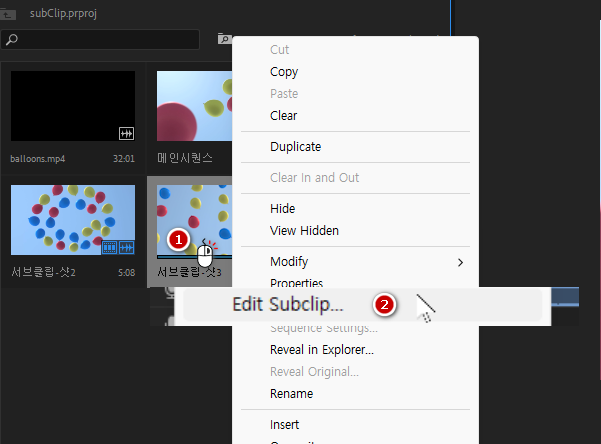This screenshot has height=444, width=601.
Task: Select the balloons.mp4 clip thumbnail
Action: point(72,106)
